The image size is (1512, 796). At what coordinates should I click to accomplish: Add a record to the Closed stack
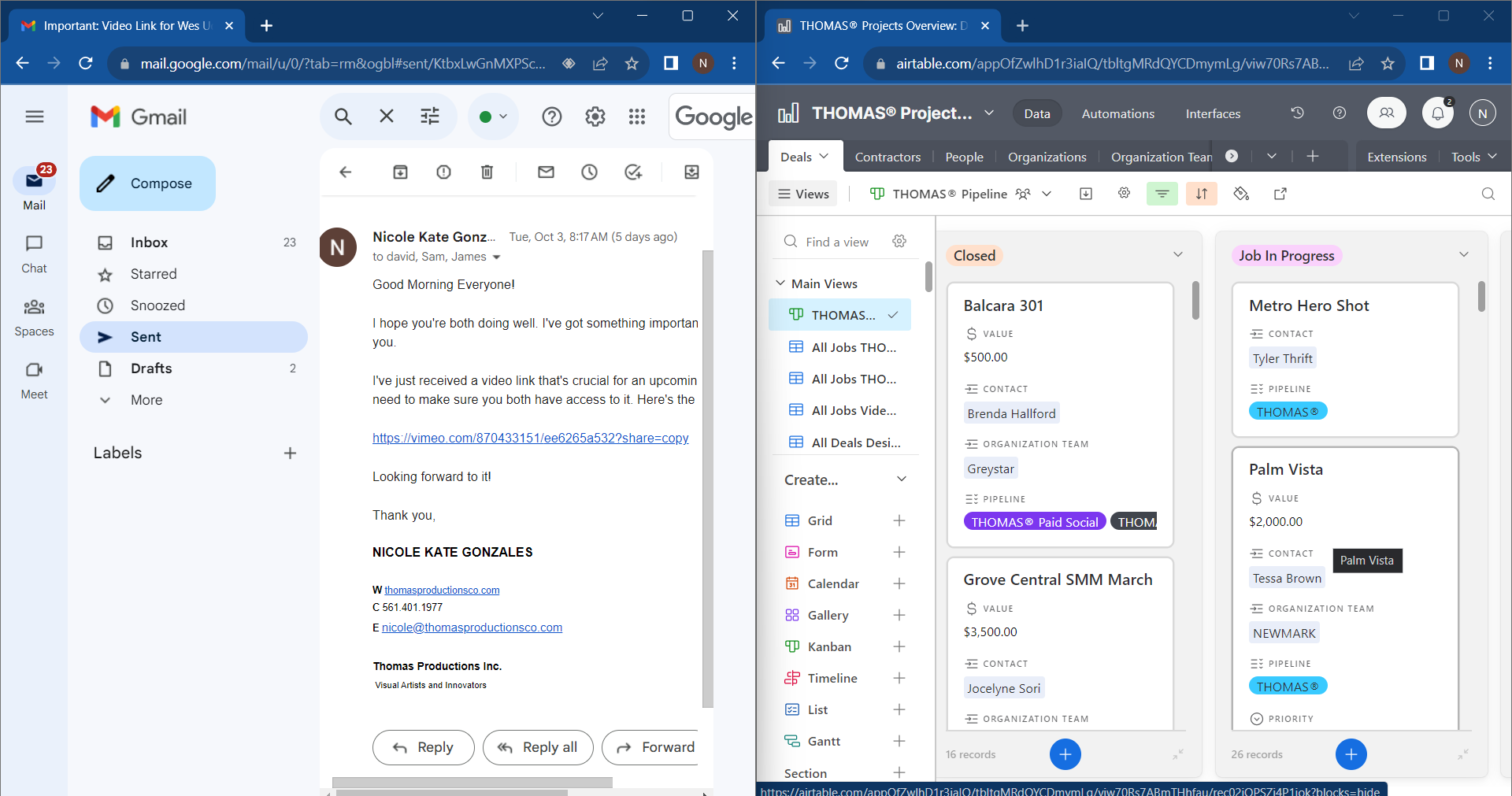1065,754
